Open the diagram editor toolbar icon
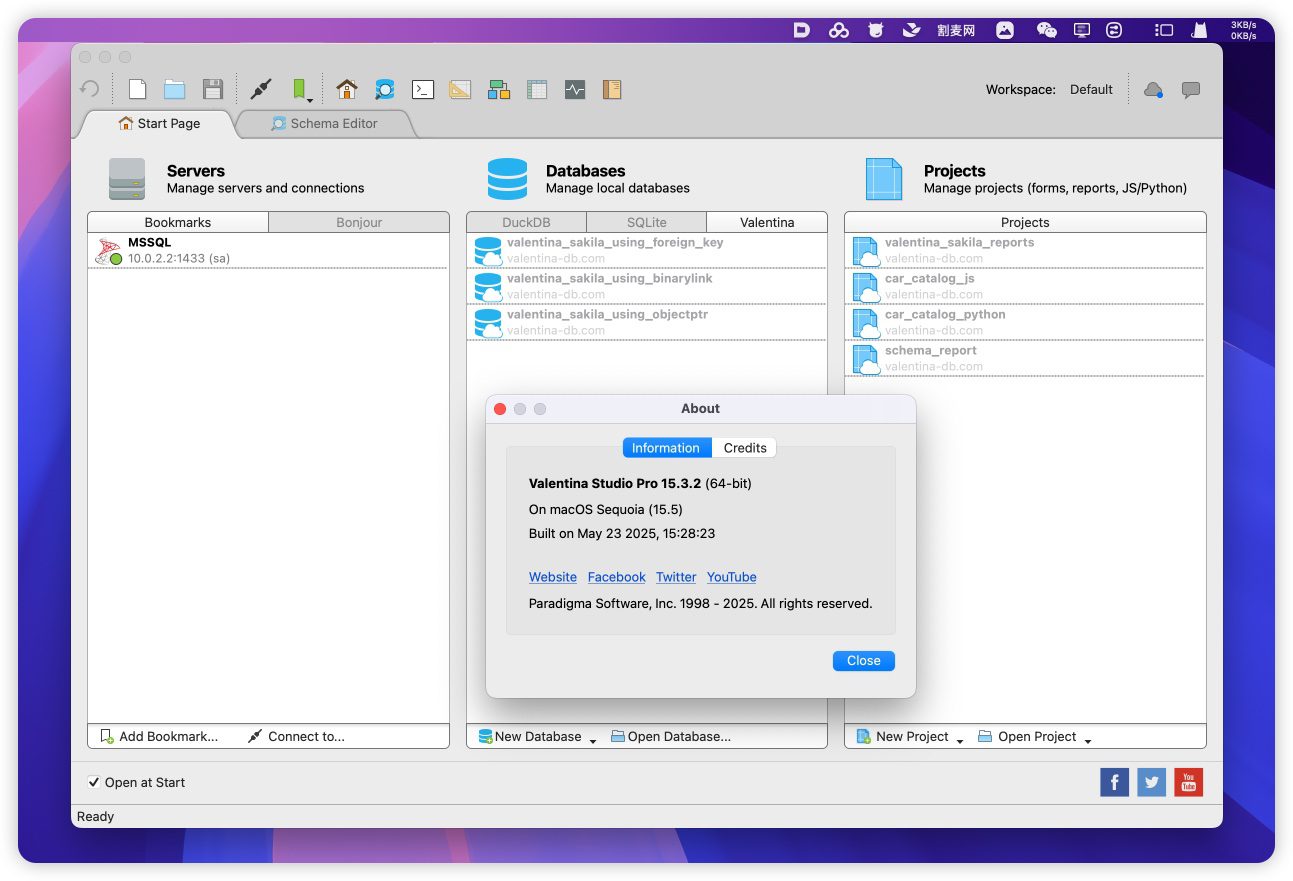The height and width of the screenshot is (881, 1293). point(499,89)
